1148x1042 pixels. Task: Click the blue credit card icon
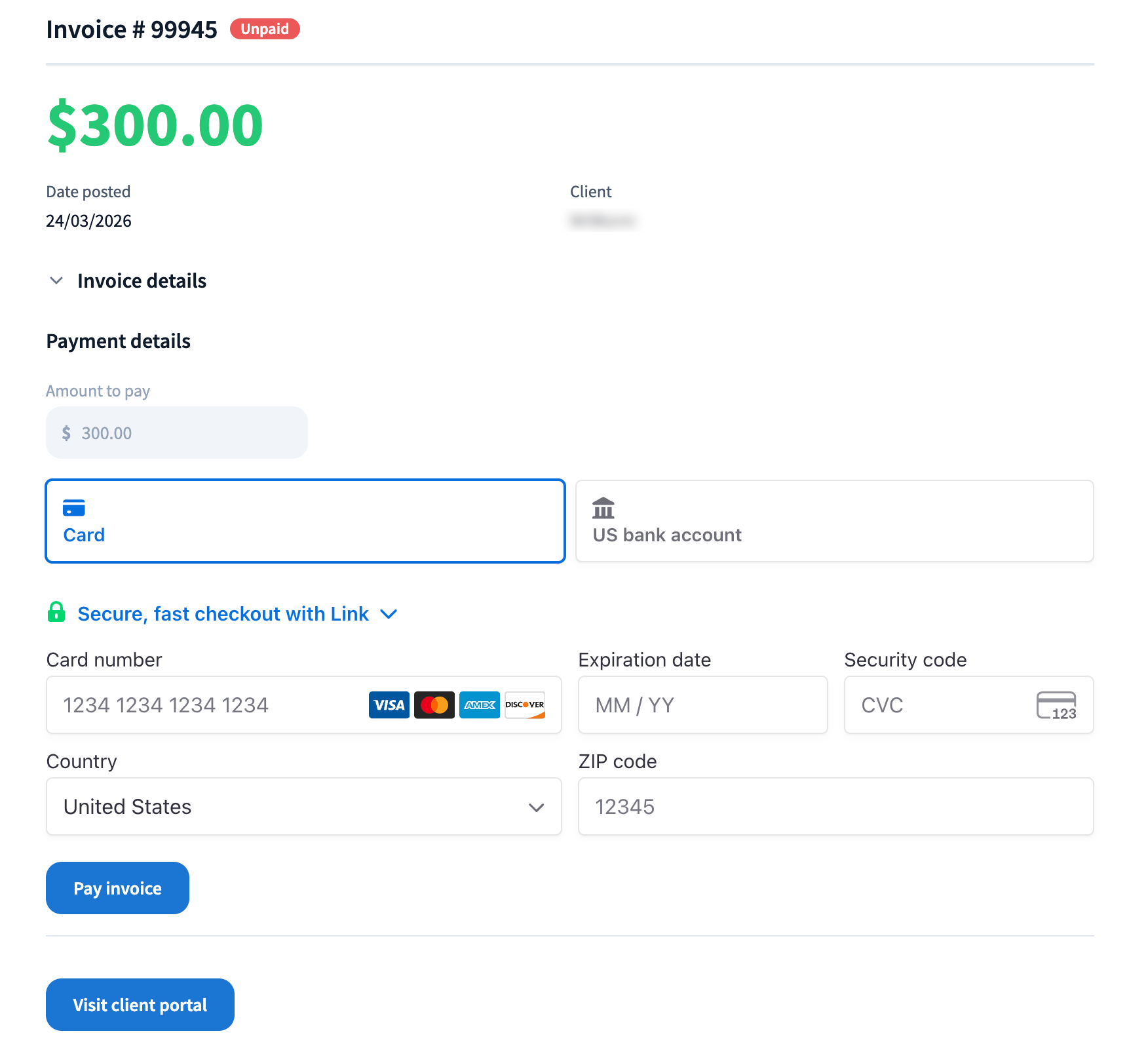(x=74, y=508)
